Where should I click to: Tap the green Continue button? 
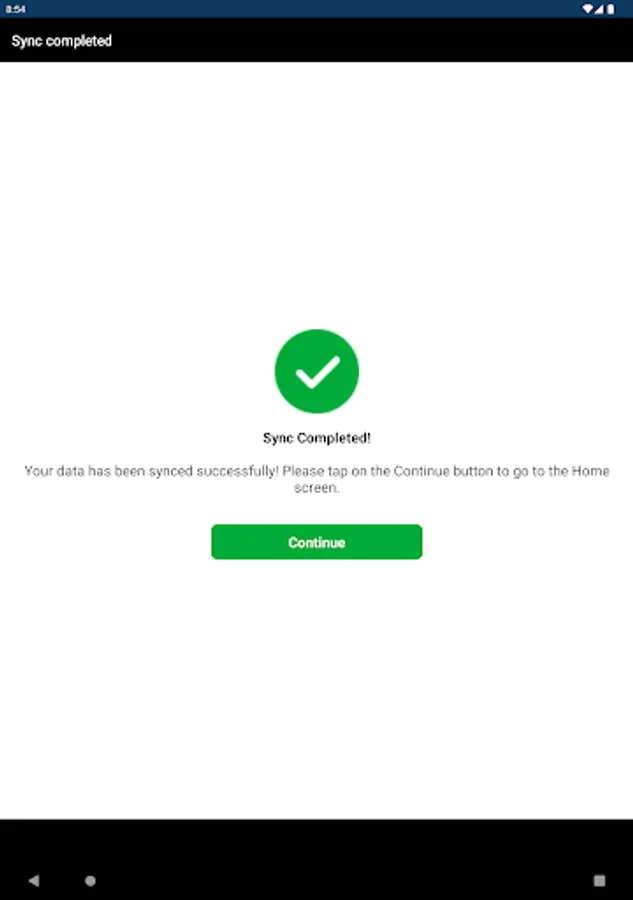(x=316, y=541)
